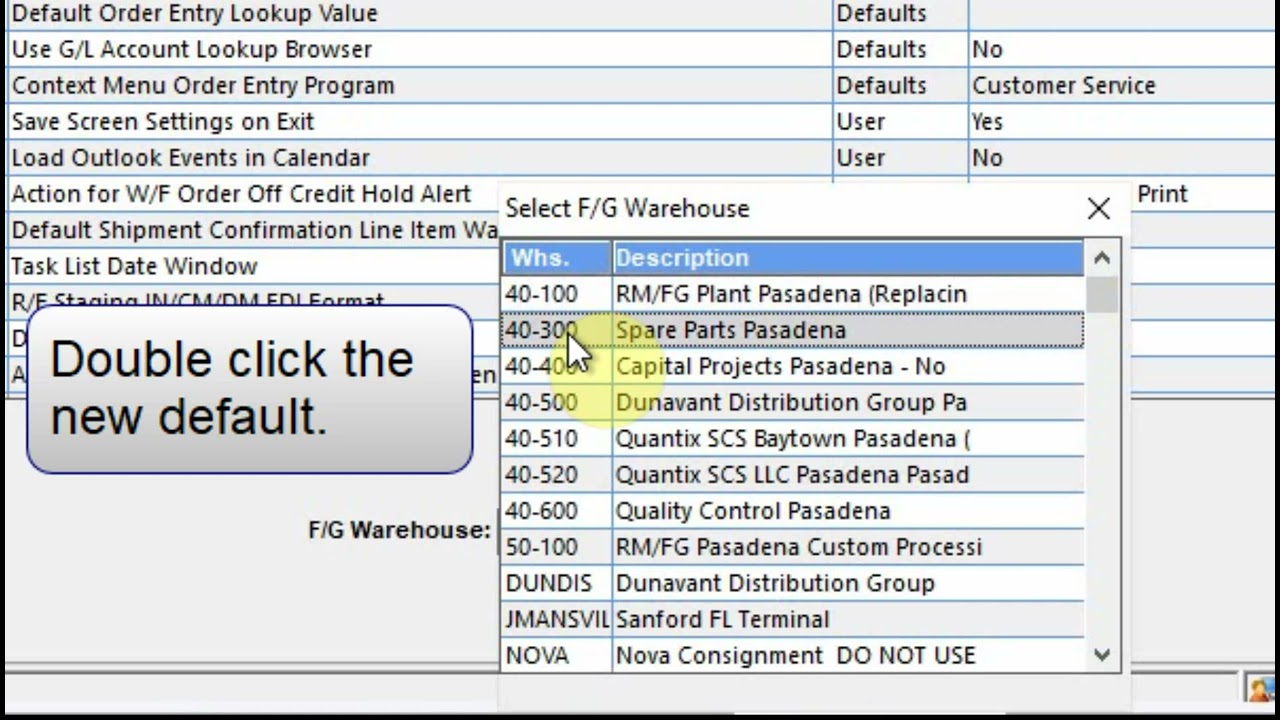Click the scroll up arrow in warehouse list
Viewport: 1280px width, 720px height.
[x=1102, y=258]
